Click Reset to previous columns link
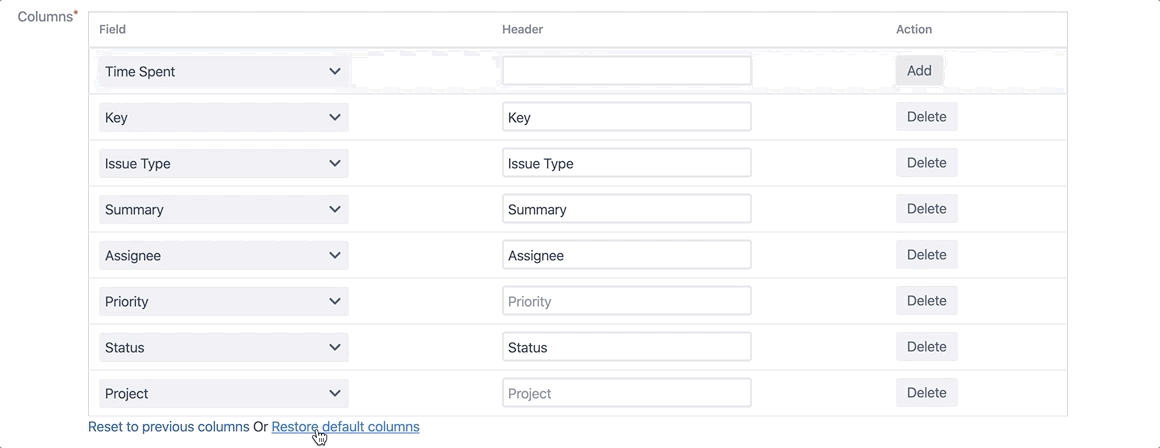This screenshot has height=448, width=1160. coord(168,427)
